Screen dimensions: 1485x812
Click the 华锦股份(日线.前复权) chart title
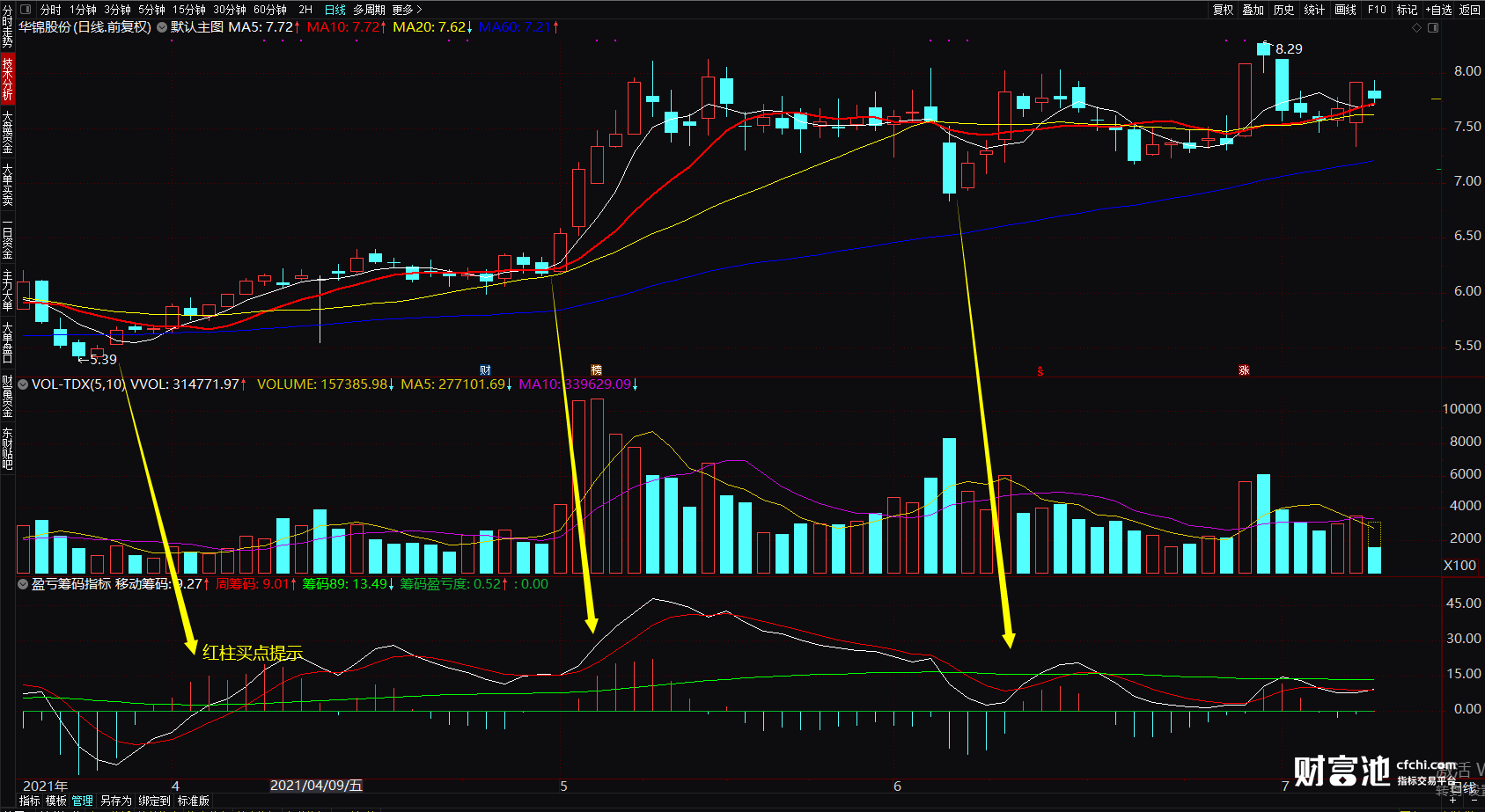coord(85,27)
